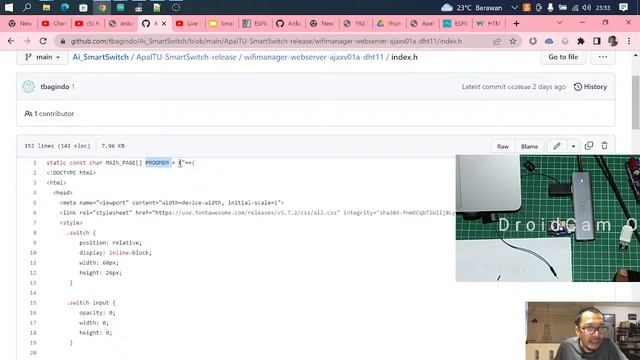Image resolution: width=640 pixels, height=360 pixels.
Task: Open the Microsoft Store taskbar icon
Action: click(x=83, y=7)
